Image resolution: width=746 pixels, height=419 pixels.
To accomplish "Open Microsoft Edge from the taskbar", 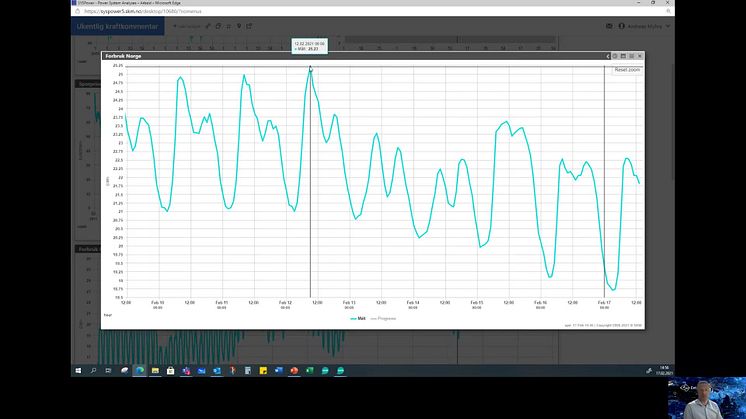I will click(140, 370).
